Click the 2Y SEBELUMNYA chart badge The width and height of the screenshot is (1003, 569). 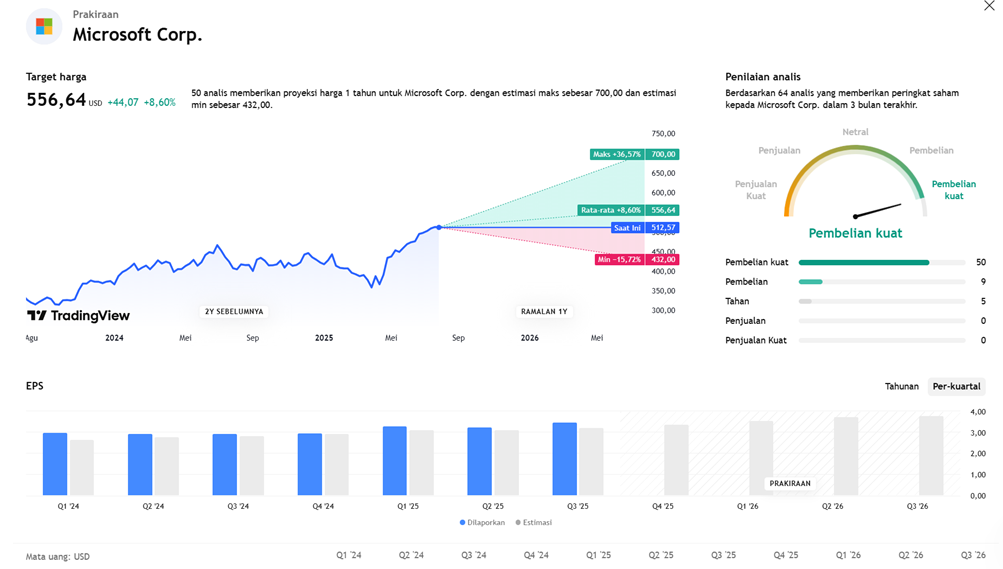click(x=234, y=311)
